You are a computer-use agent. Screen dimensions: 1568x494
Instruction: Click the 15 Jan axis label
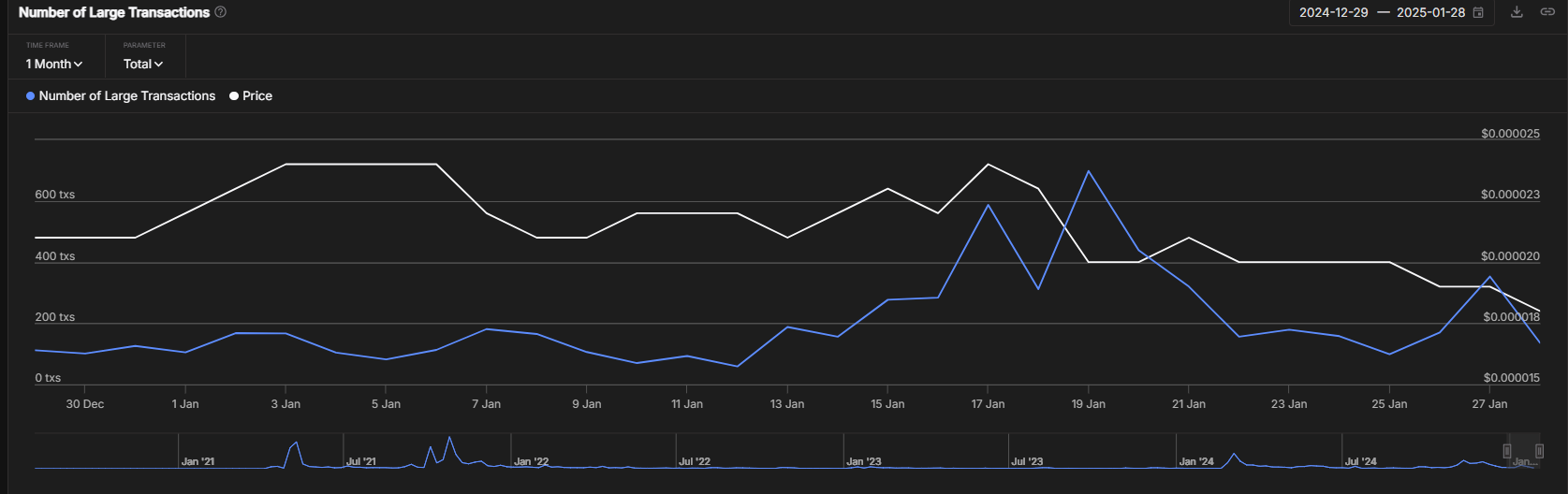pyautogui.click(x=887, y=404)
